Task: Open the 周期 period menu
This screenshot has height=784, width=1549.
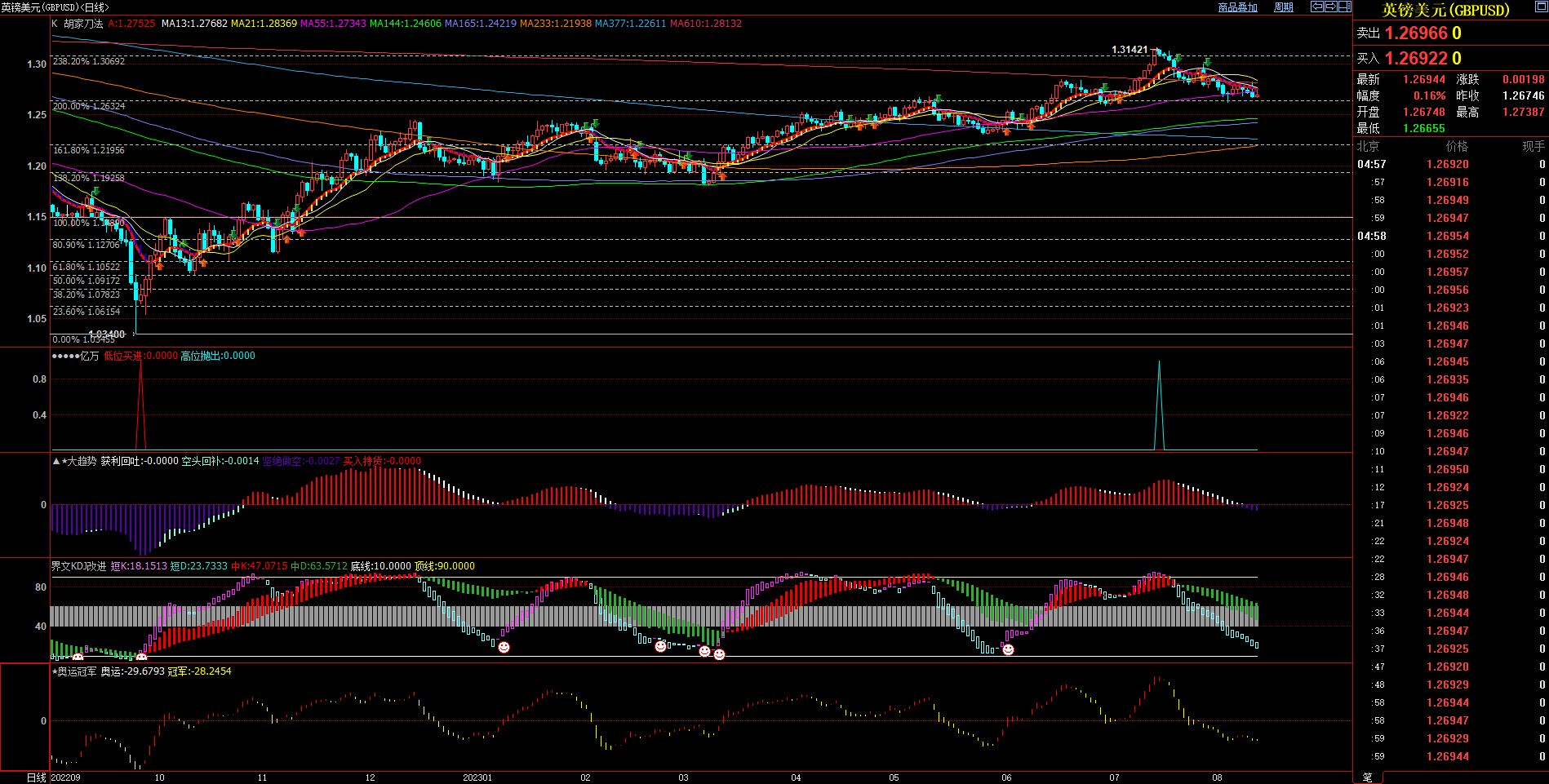Action: point(1284,7)
